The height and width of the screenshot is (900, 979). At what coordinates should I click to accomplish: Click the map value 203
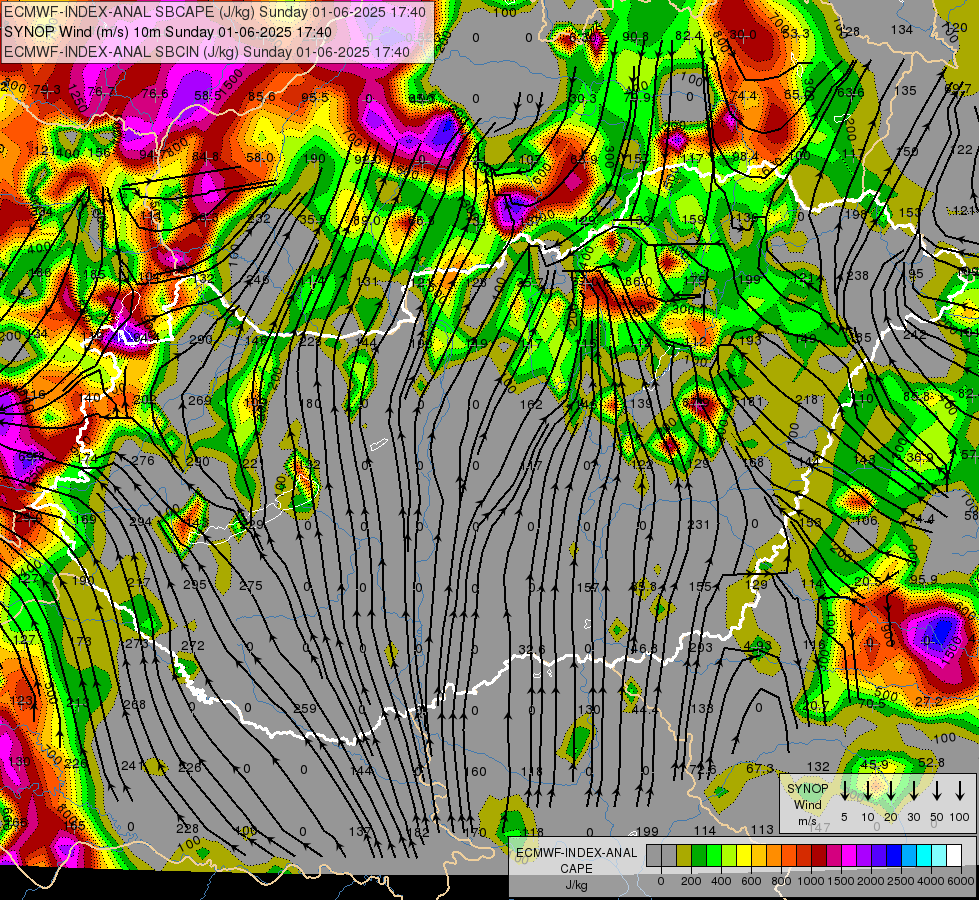(701, 646)
